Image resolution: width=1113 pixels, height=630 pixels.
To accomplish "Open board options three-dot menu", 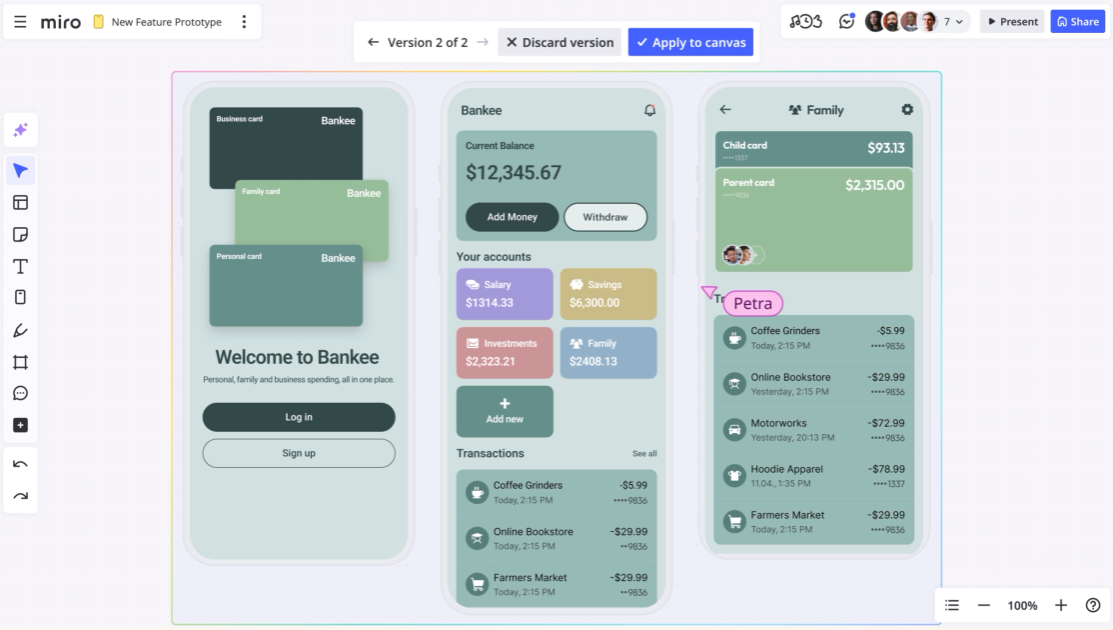I will (x=244, y=22).
